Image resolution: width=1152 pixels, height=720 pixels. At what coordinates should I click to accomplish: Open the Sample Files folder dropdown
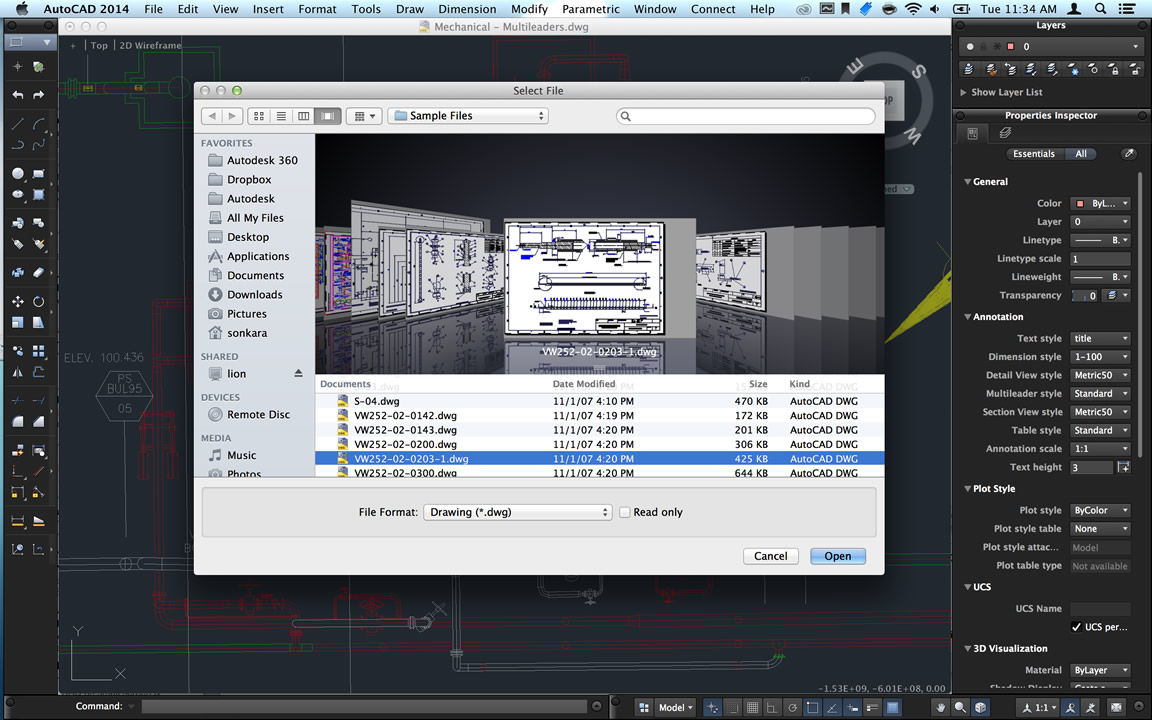point(468,116)
